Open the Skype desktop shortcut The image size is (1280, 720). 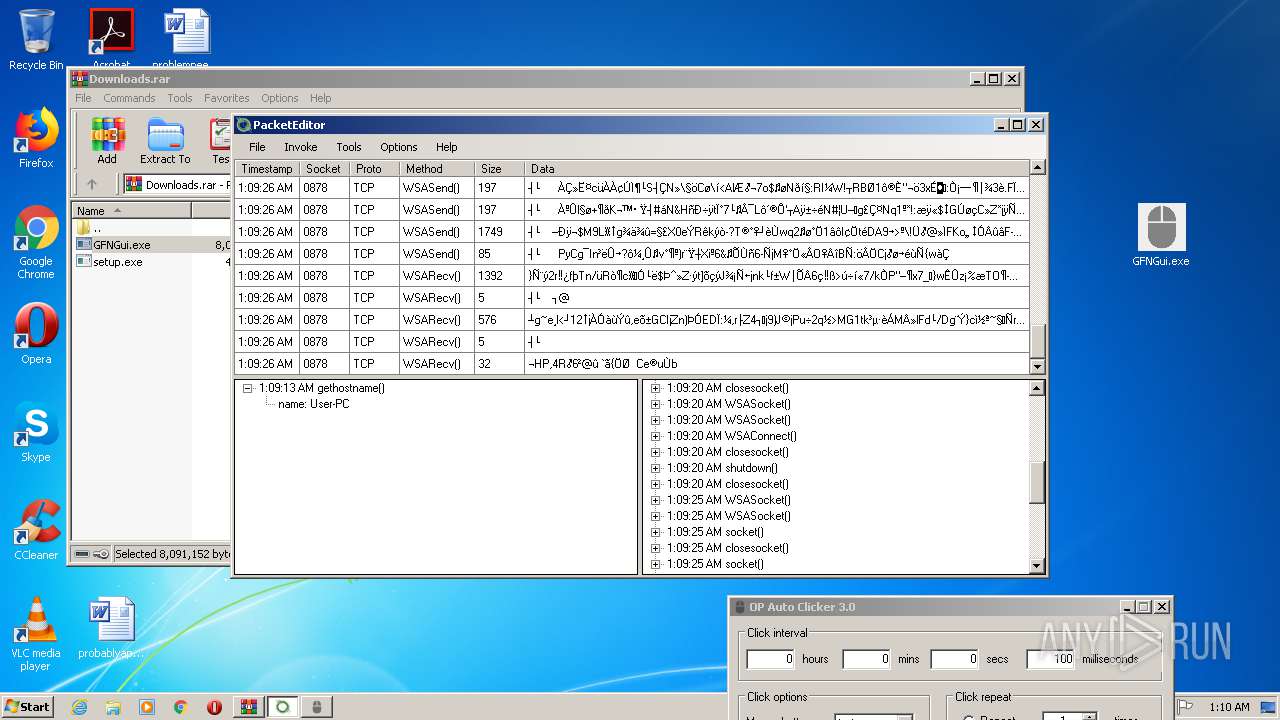[x=36, y=432]
